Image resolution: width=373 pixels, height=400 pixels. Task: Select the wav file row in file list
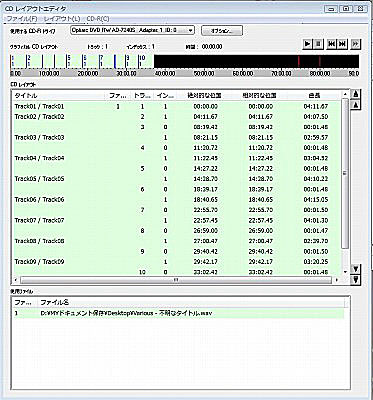point(179,313)
